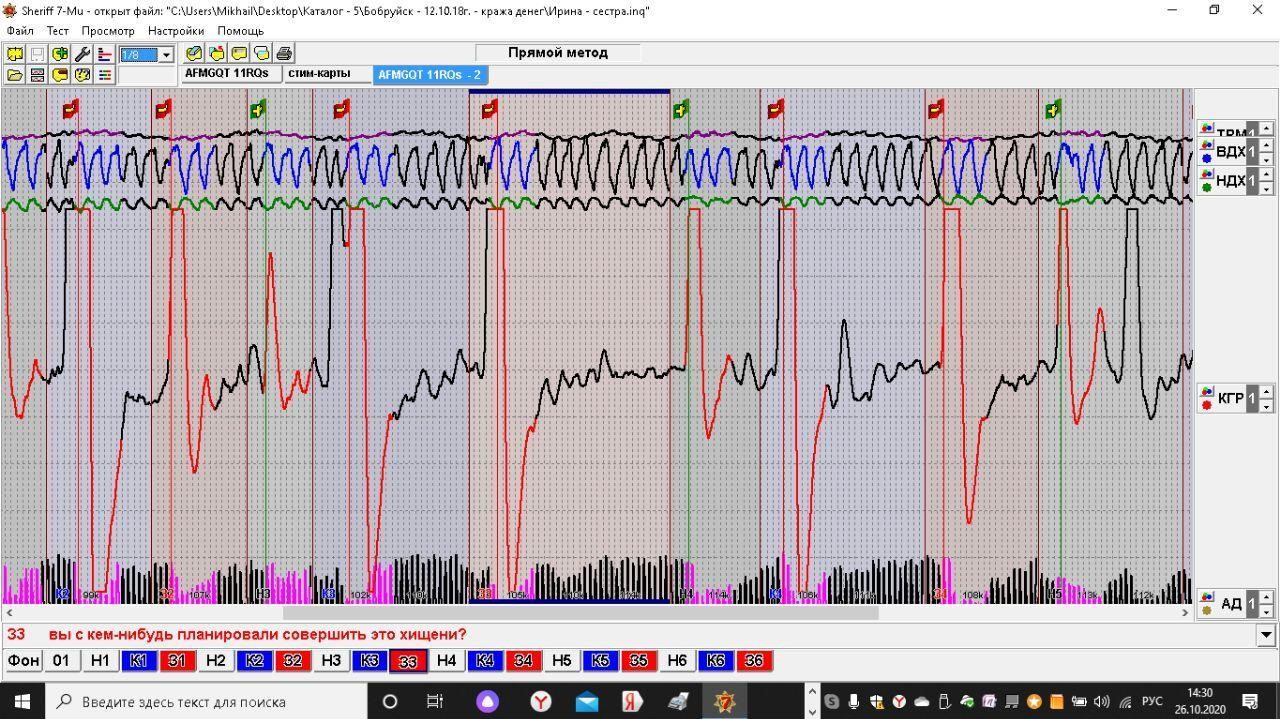Expand the question text dropdown arrow
This screenshot has height=719, width=1280.
pos(1267,634)
